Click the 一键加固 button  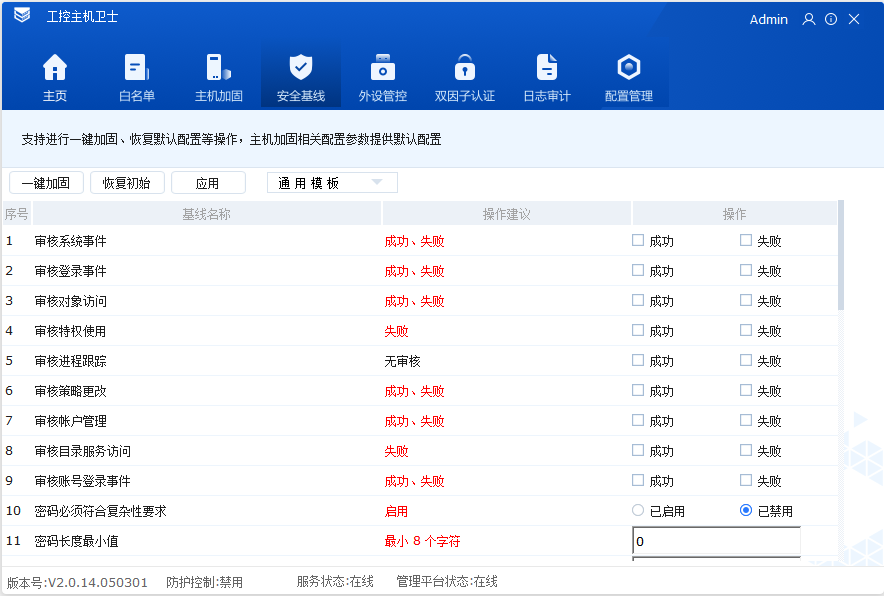tap(45, 182)
